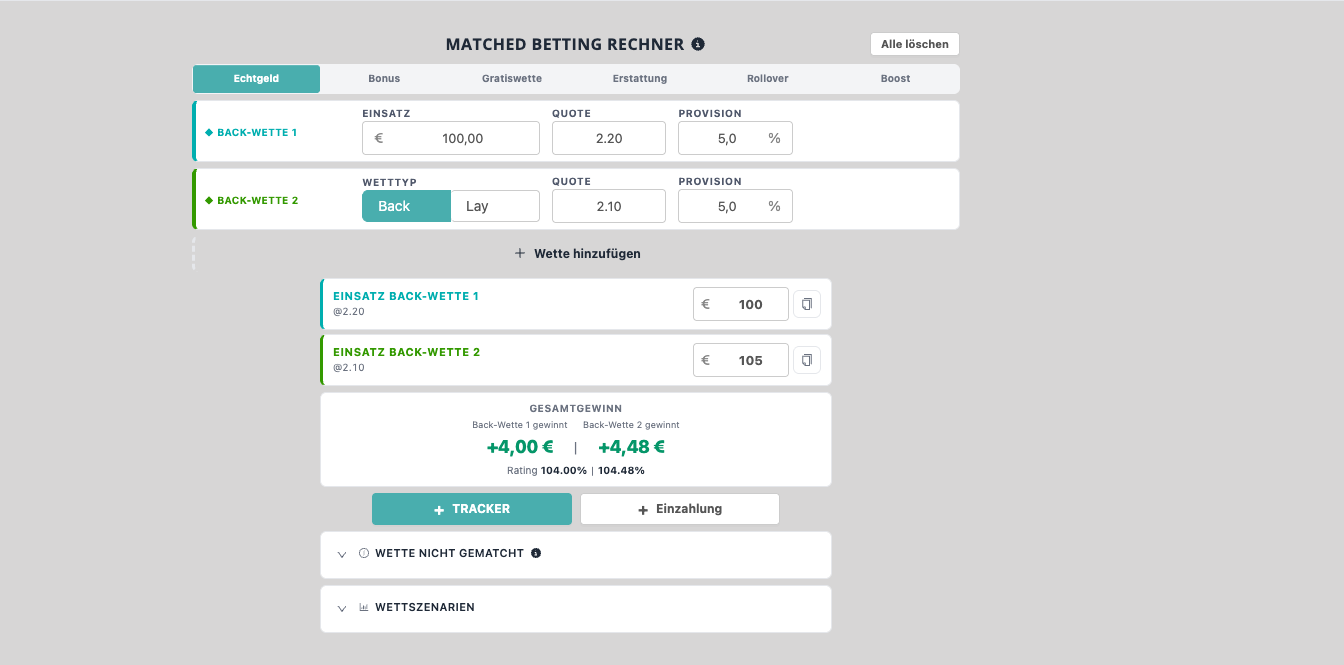Open the Gratiswette tab
The image size is (1344, 665).
click(x=512, y=78)
